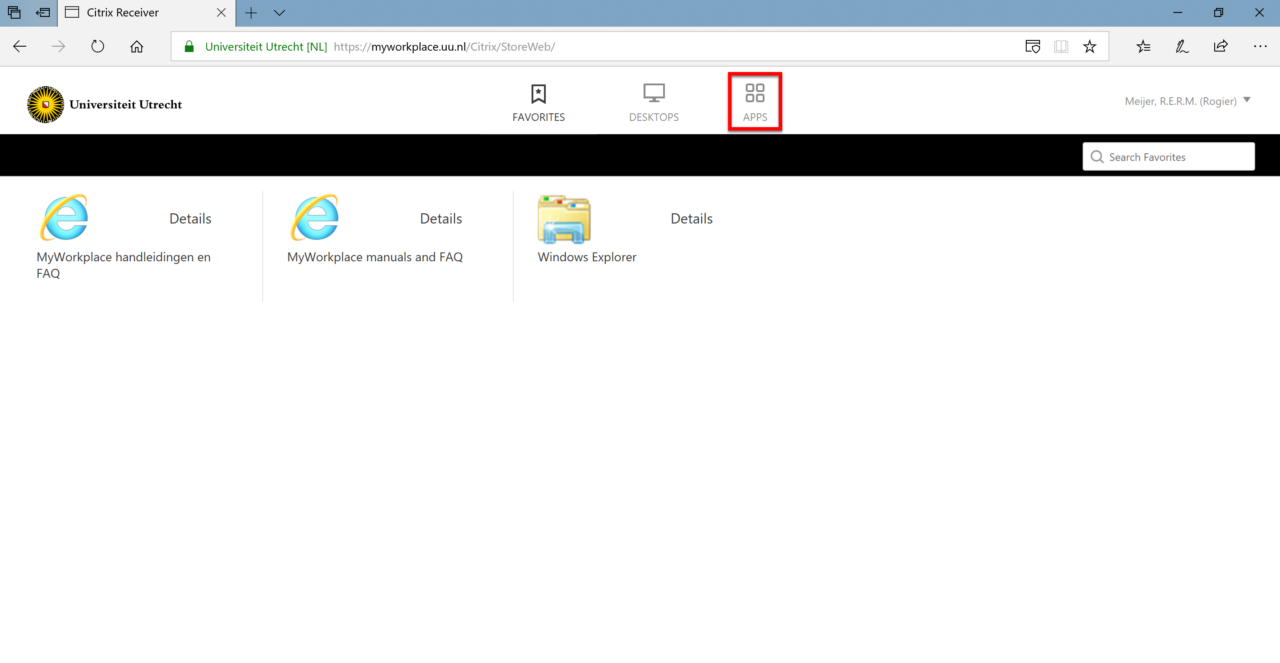Screen dimensions: 1280x663
Task: Show the tab preview chevron
Action: [278, 13]
